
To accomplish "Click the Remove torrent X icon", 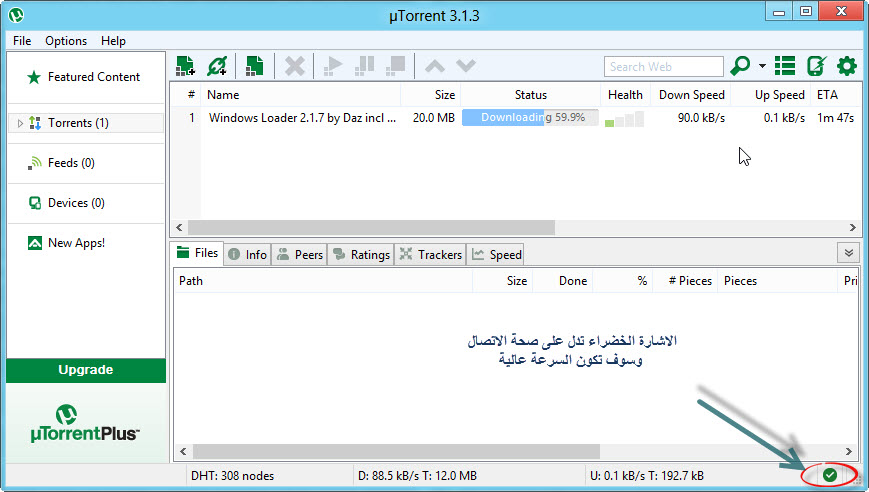I will [294, 66].
